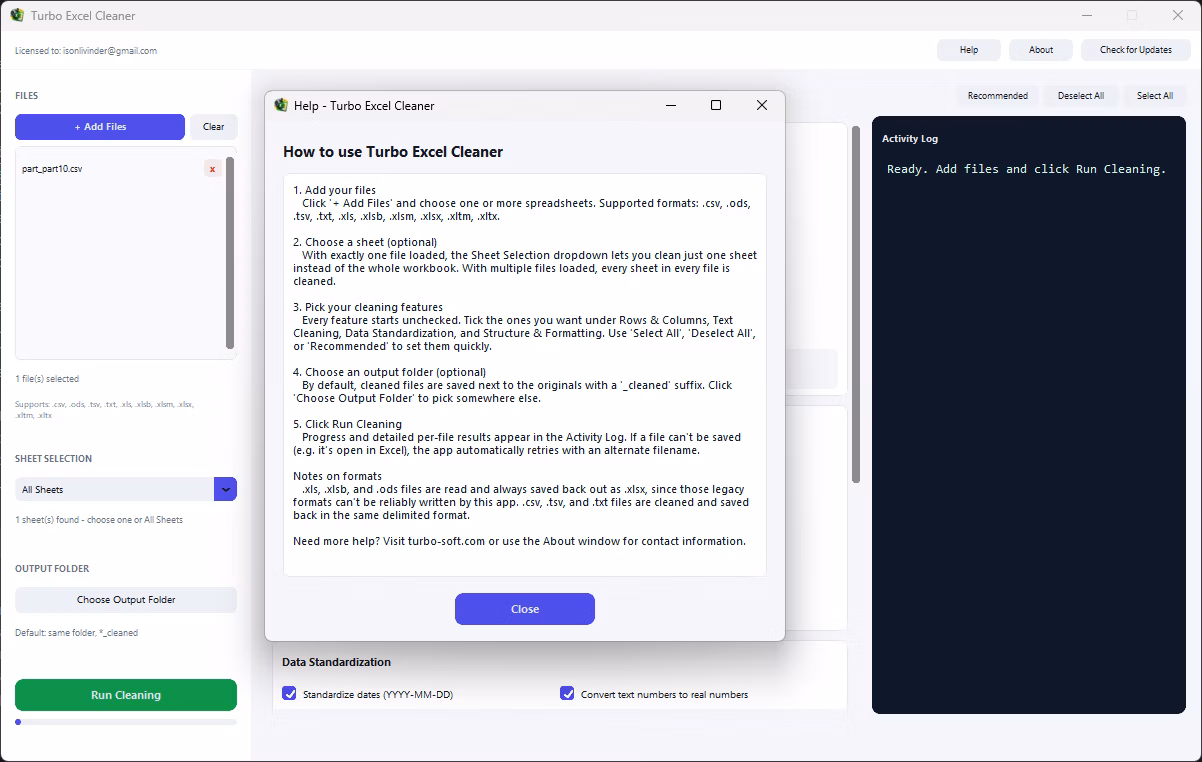The width and height of the screenshot is (1202, 762).
Task: Apply the Recommended feature preset
Action: click(x=998, y=96)
